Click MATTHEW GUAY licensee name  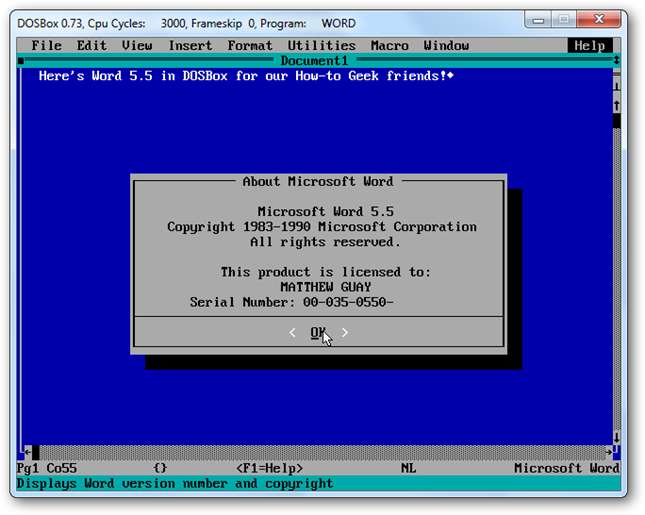326,287
